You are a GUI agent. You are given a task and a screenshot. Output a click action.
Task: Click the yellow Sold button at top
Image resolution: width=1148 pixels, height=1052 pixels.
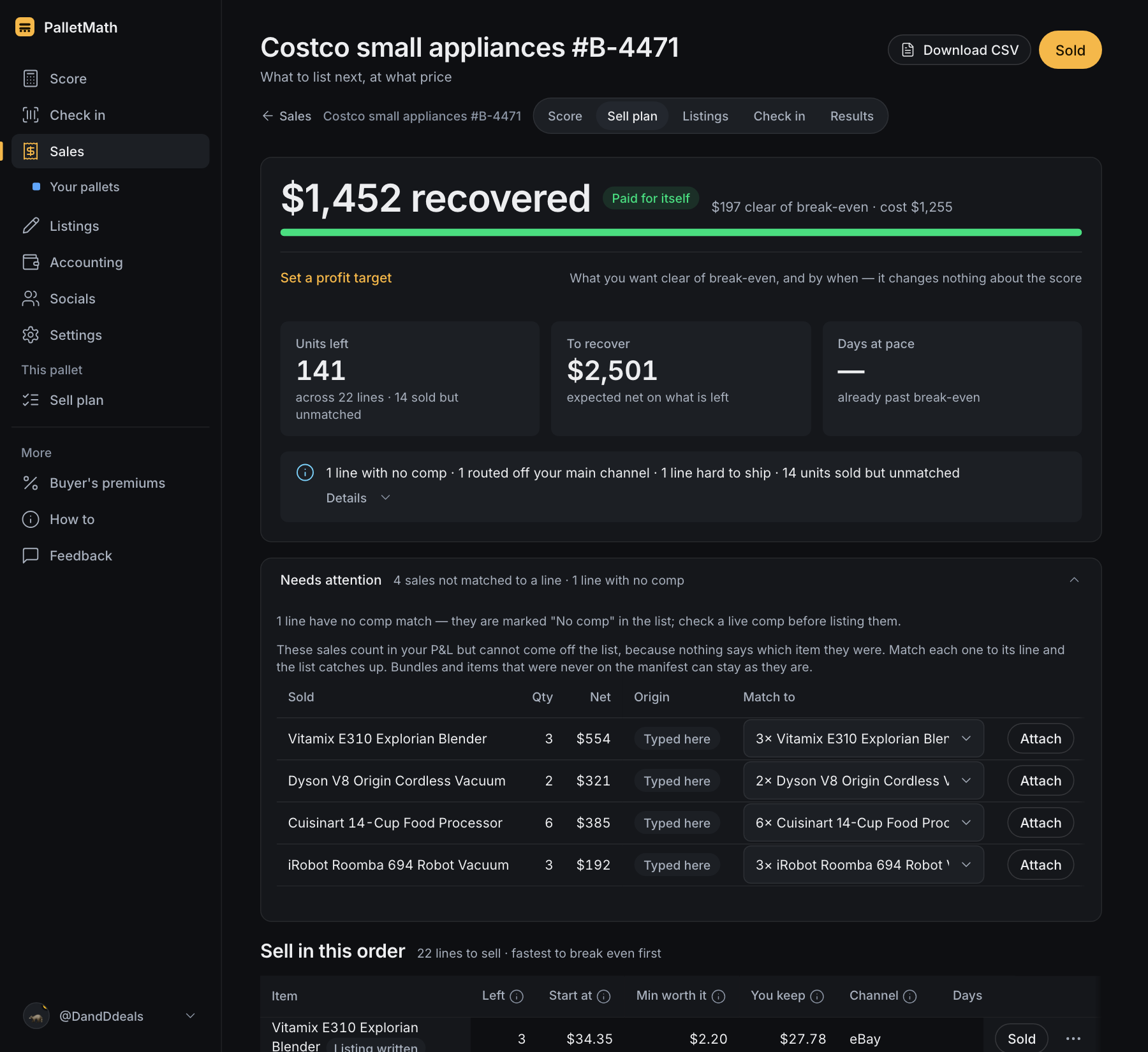(1070, 50)
